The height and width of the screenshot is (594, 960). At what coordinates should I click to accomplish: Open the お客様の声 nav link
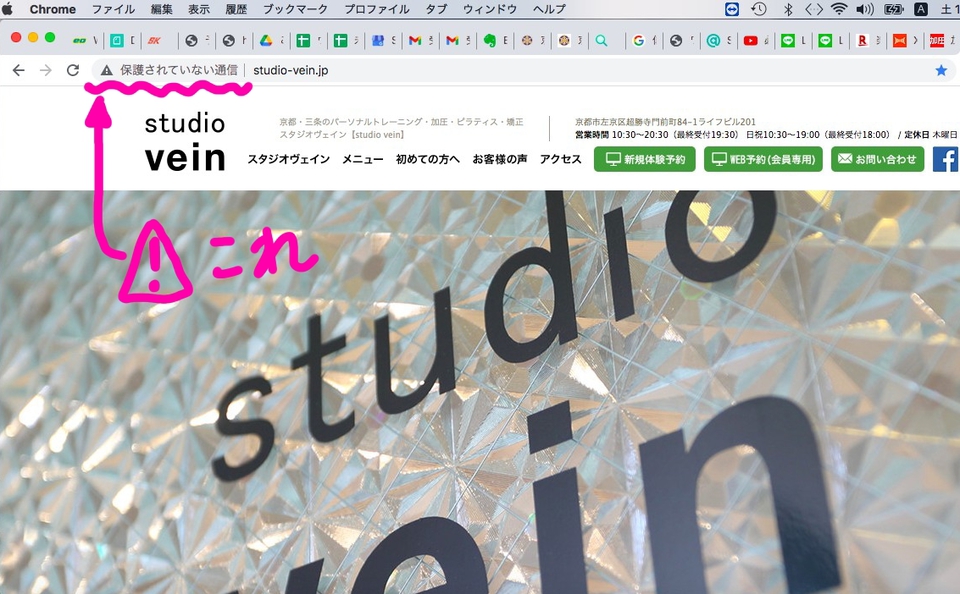tap(500, 159)
